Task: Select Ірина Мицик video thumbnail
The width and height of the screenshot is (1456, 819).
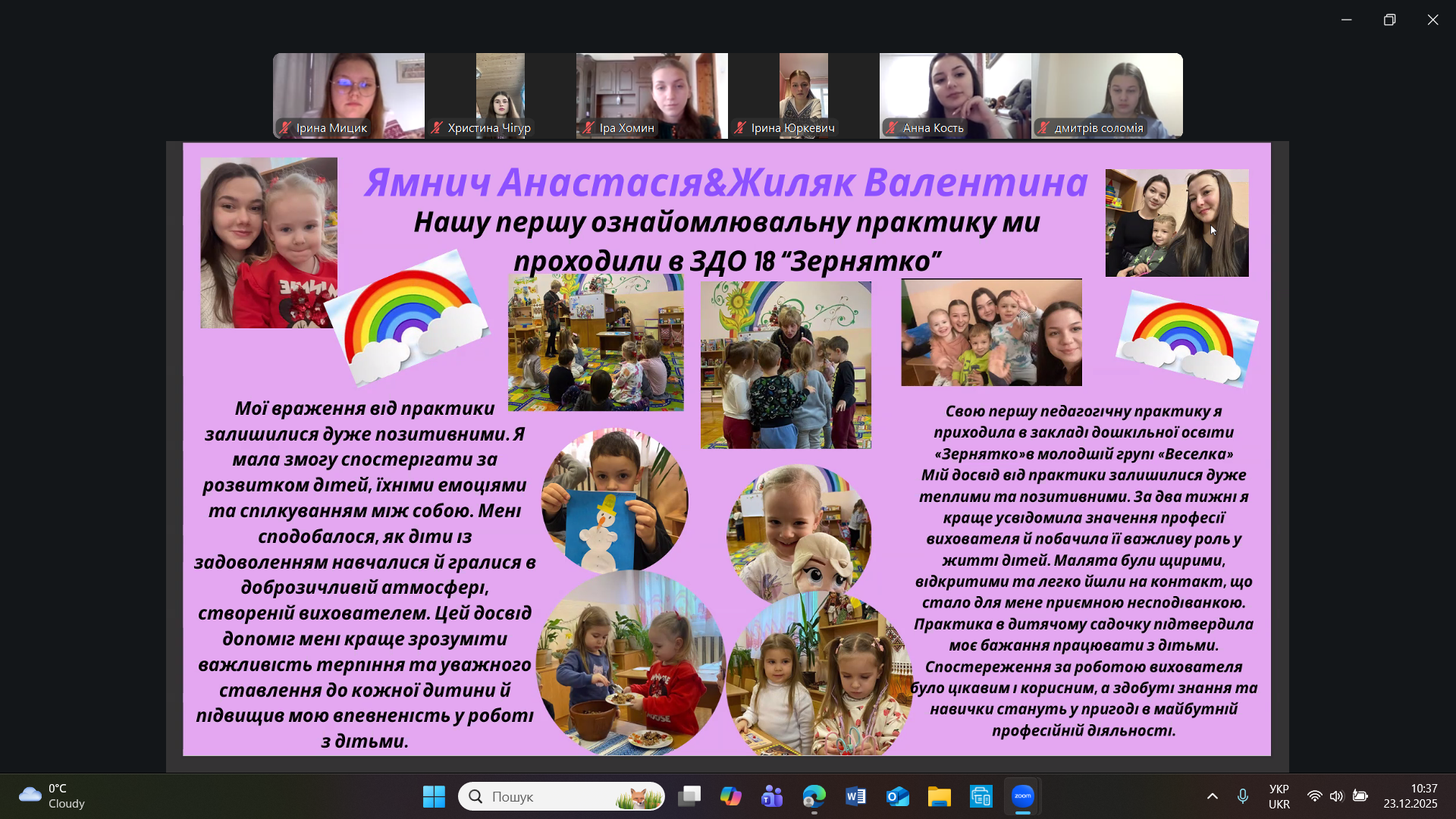Action: tap(348, 96)
